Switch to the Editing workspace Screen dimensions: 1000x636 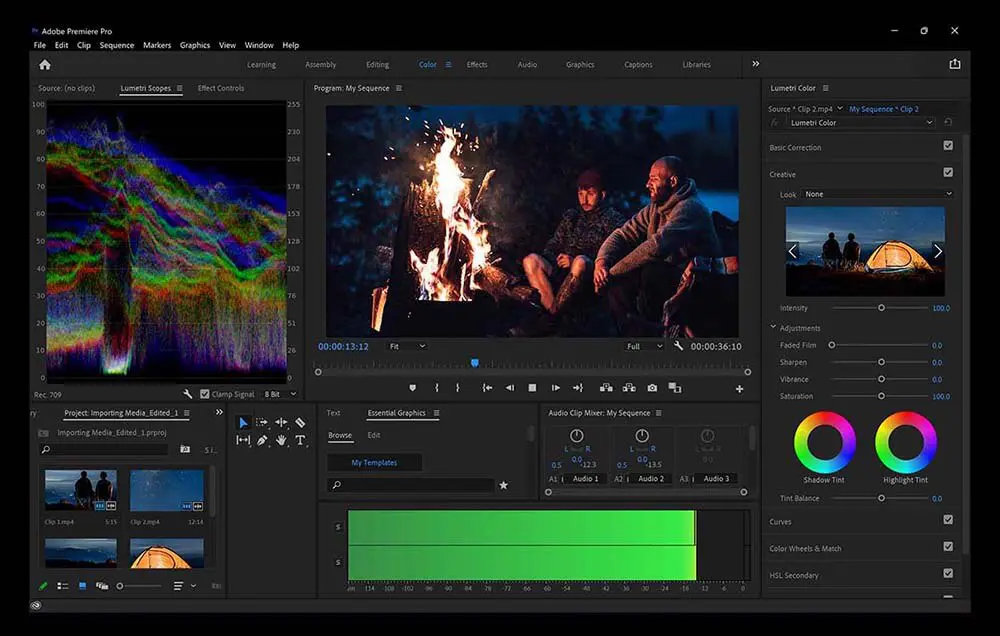click(x=378, y=64)
